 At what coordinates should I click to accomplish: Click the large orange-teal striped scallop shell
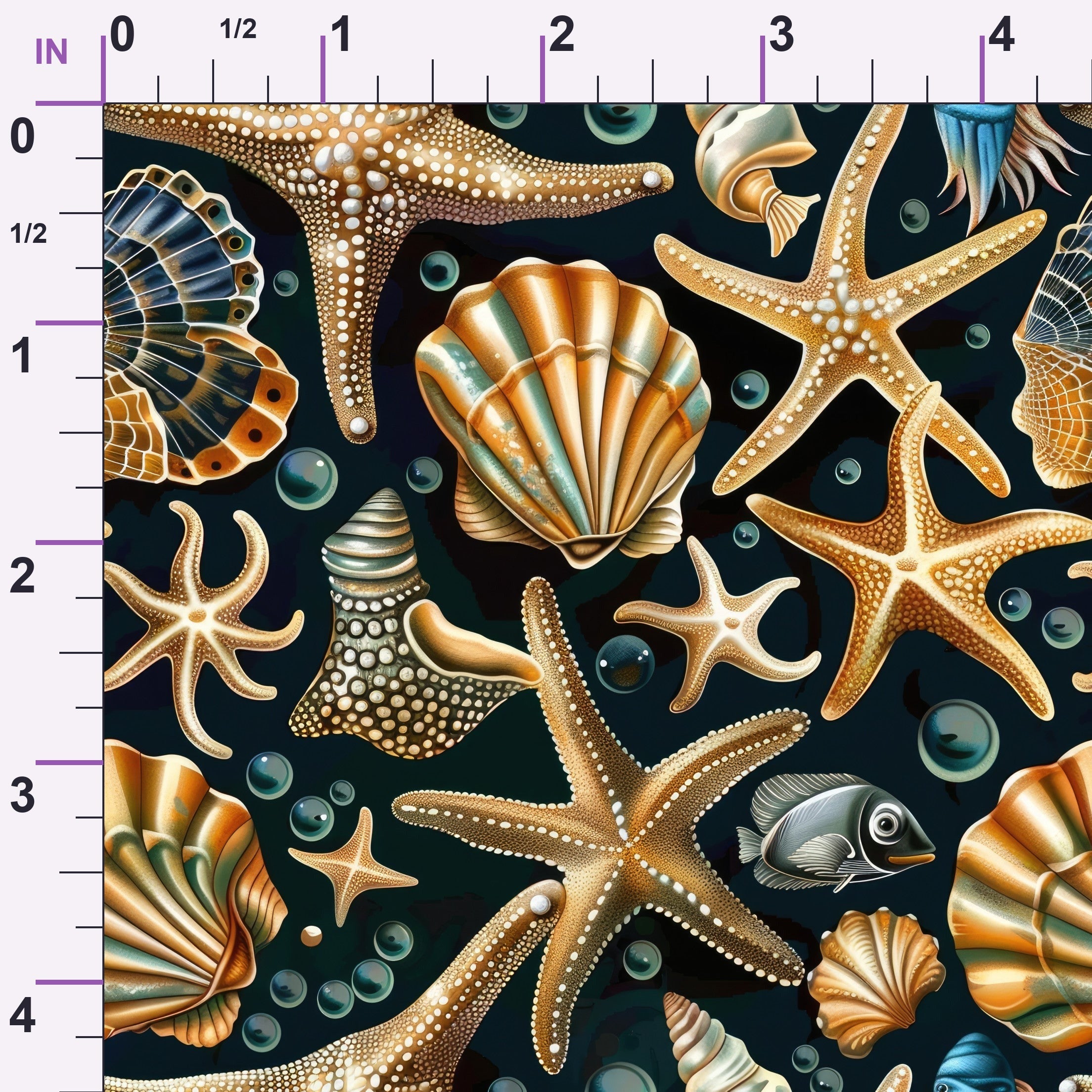coord(563,412)
